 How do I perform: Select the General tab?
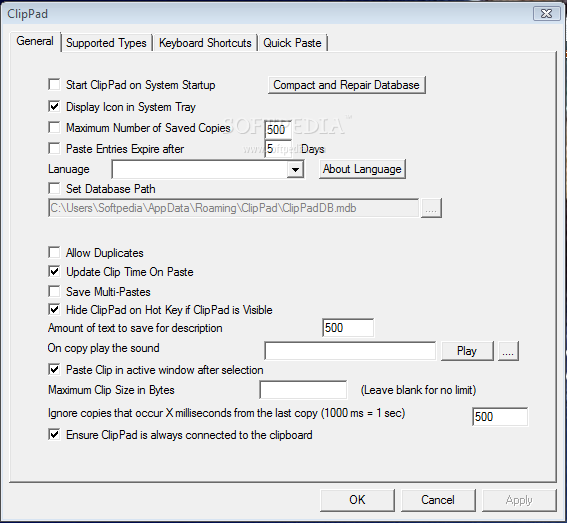35,41
